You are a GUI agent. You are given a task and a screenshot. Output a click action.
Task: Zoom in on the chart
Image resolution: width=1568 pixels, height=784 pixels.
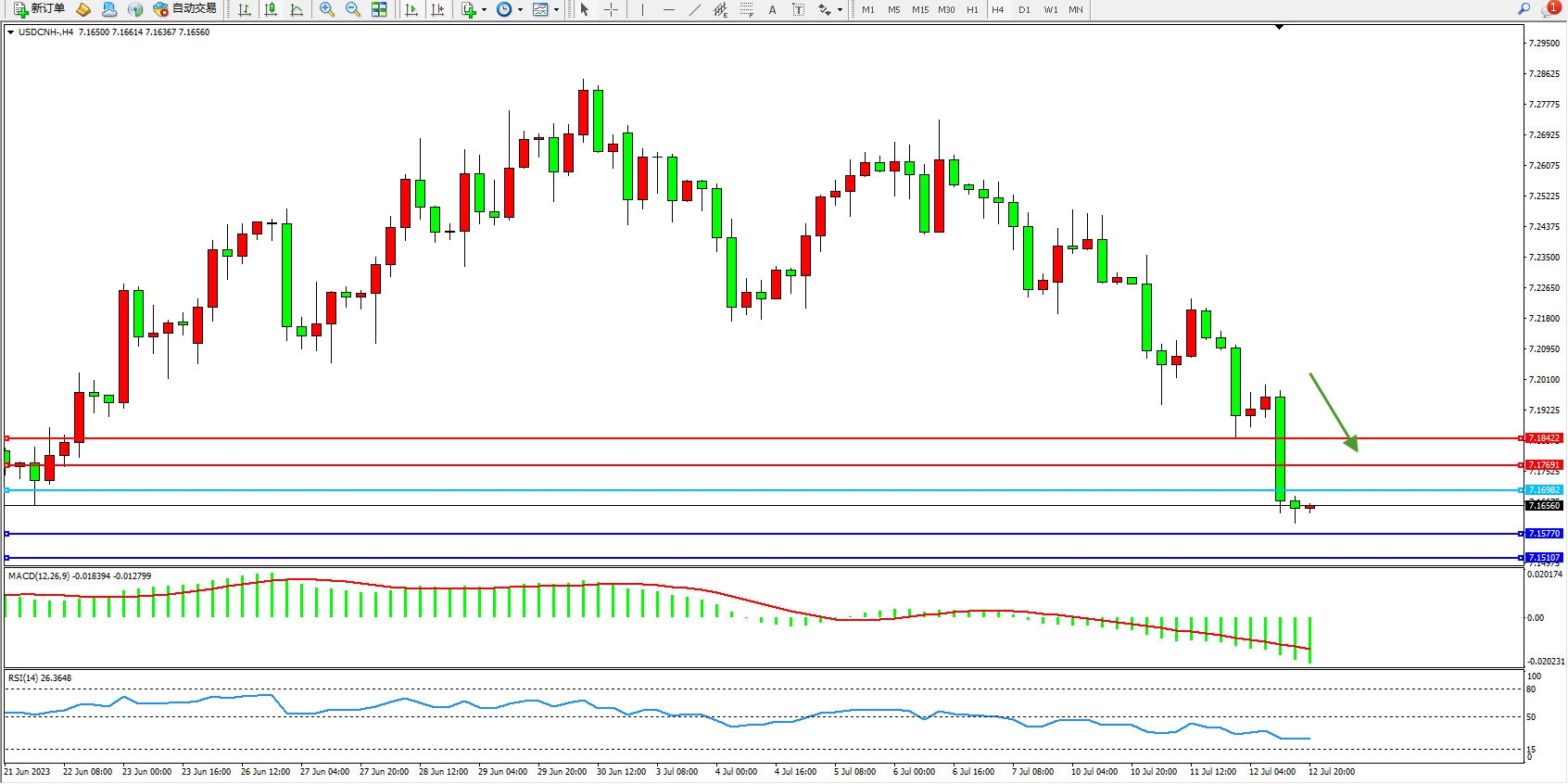327,9
